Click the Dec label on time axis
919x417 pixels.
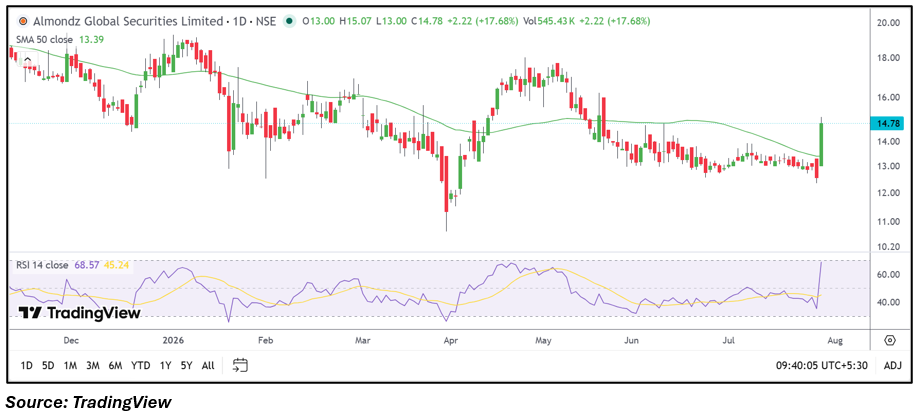pos(71,340)
